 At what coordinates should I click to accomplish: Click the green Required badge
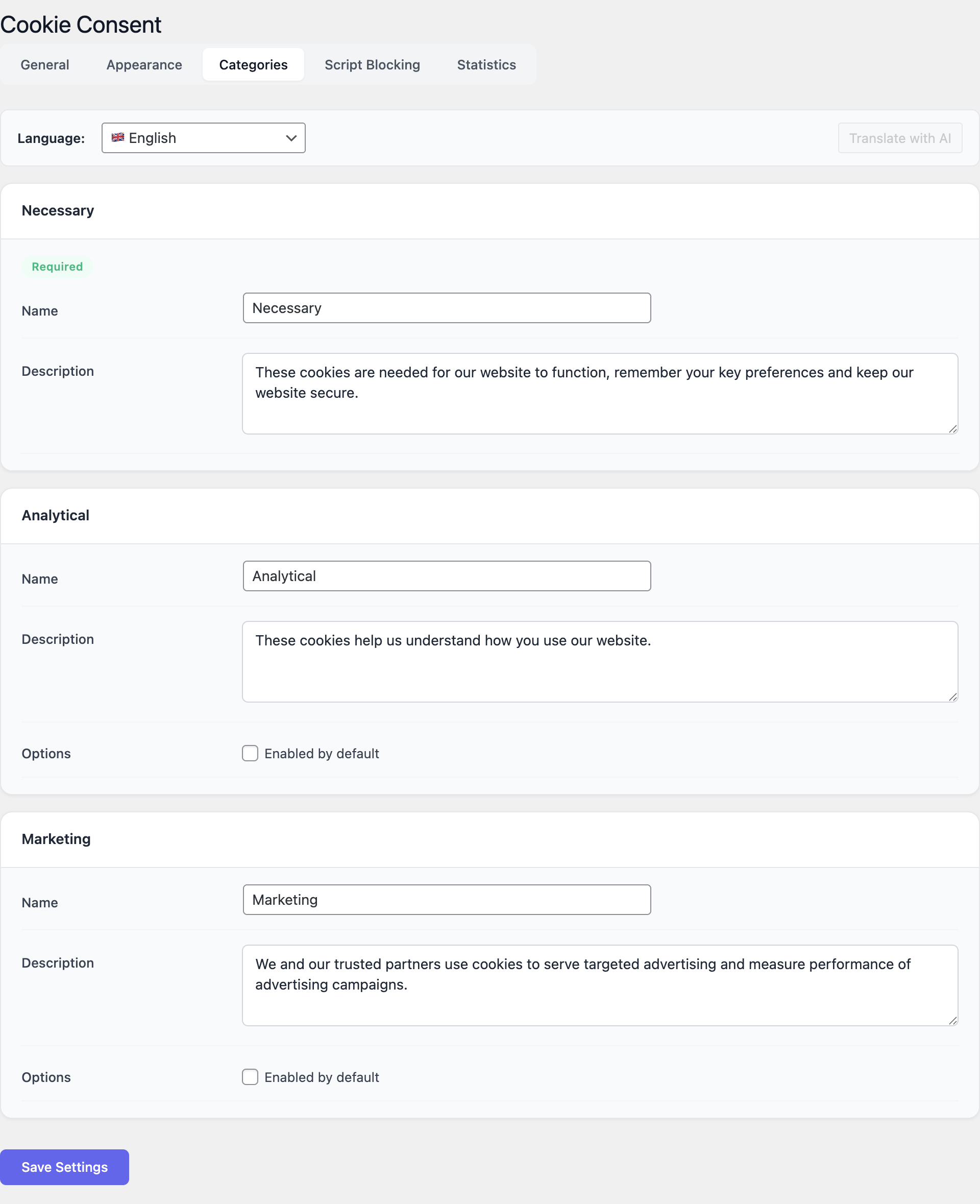click(57, 267)
